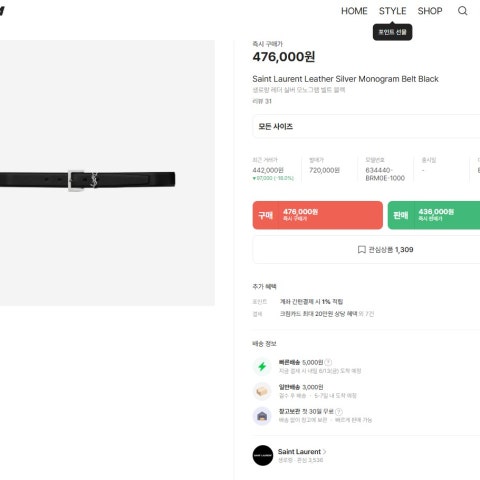Expand card benefits 외 7건 link
Screen dimensions: 480x480
pos(366,314)
